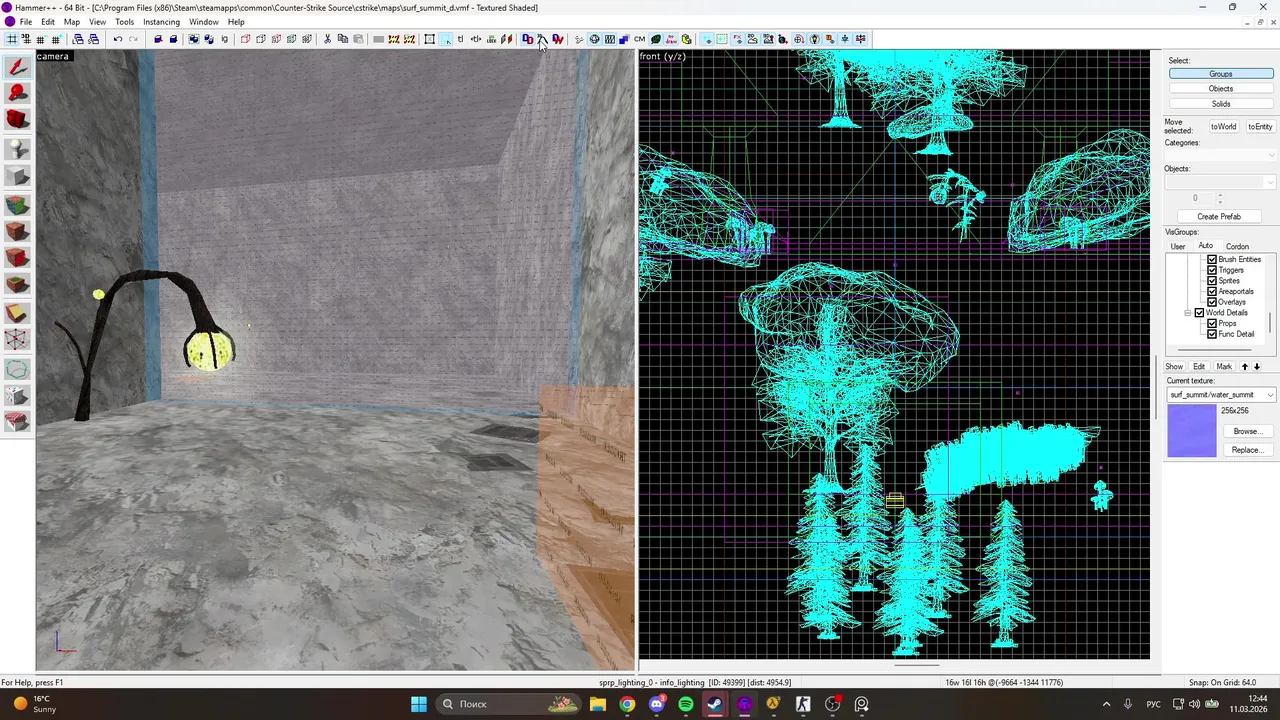Click the green leaf toolbar icon
This screenshot has width=1280, height=720.
pos(655,39)
